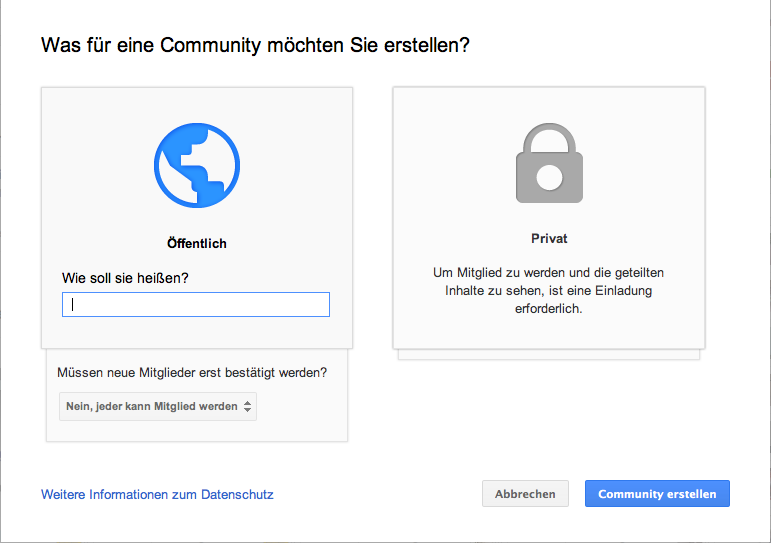Open "Weitere Informationen zum Datenschutz" link
This screenshot has width=771, height=543.
pos(157,494)
